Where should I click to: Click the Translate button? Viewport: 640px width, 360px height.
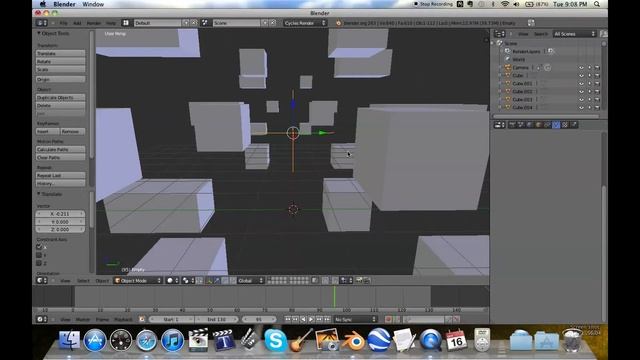[61, 53]
